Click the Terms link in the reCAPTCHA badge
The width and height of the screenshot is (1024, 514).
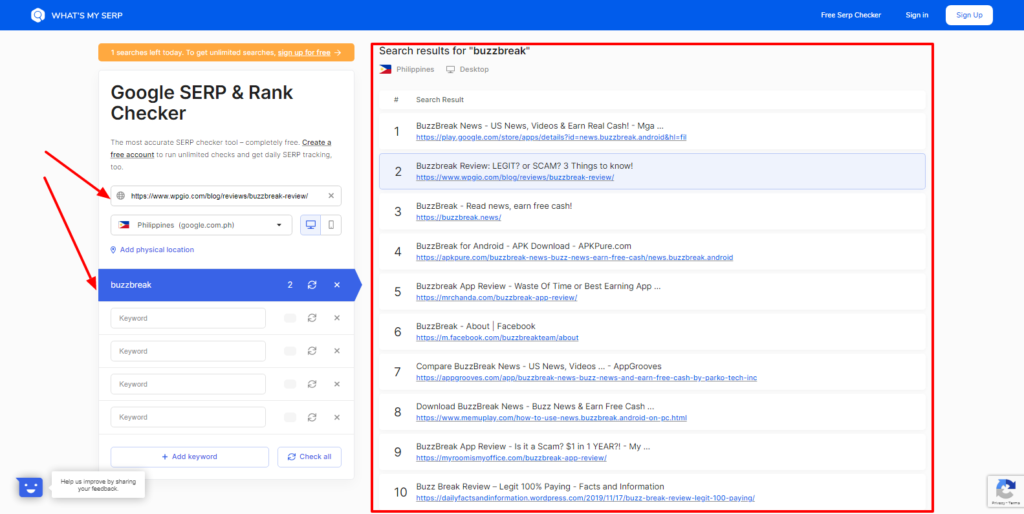(1012, 504)
